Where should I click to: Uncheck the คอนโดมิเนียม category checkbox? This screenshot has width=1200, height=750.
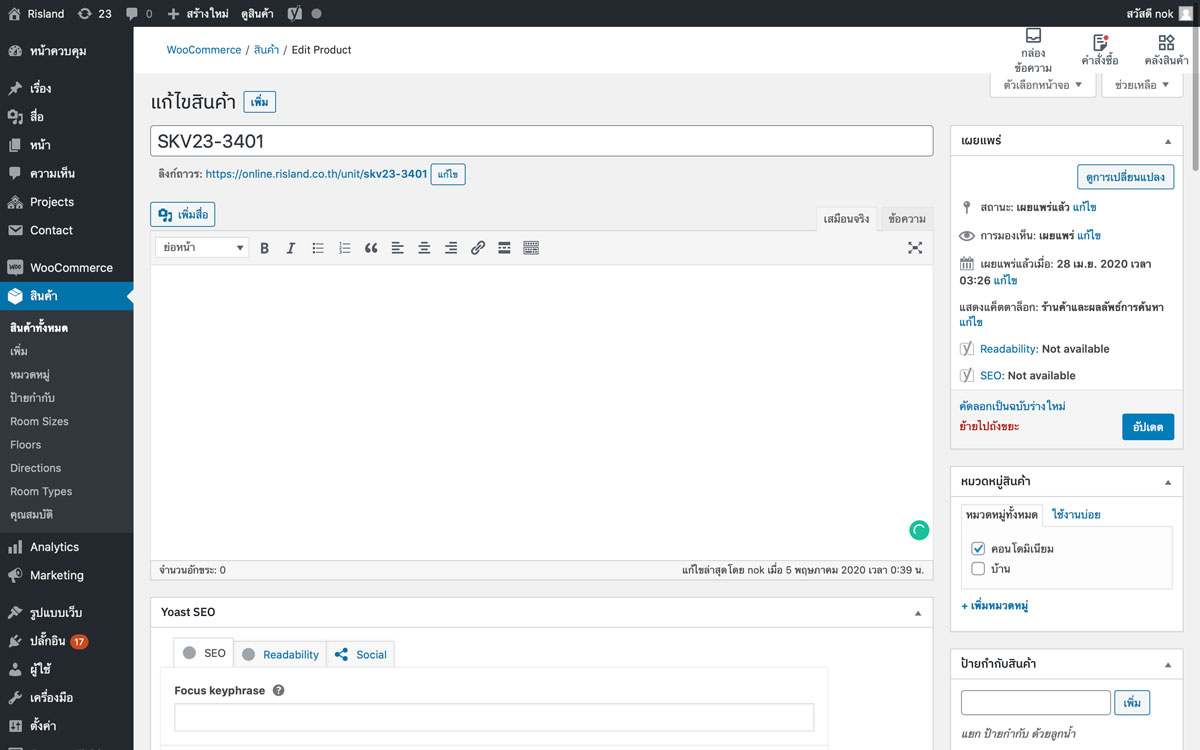point(978,549)
